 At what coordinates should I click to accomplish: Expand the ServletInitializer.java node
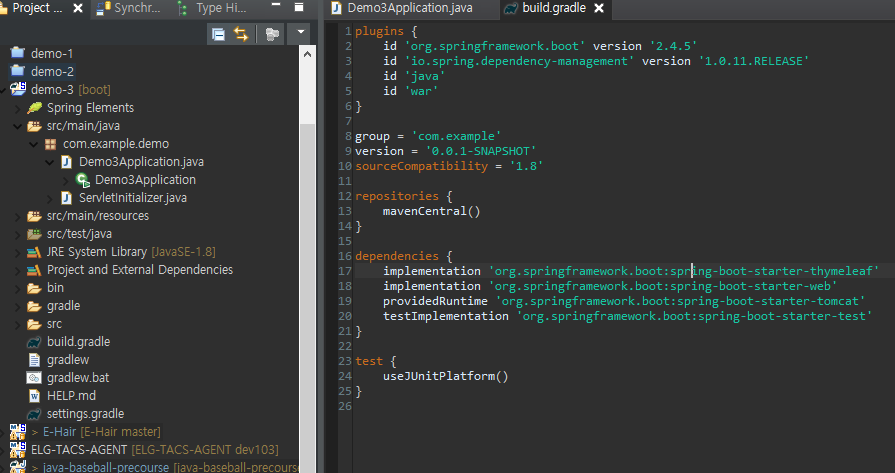point(49,199)
